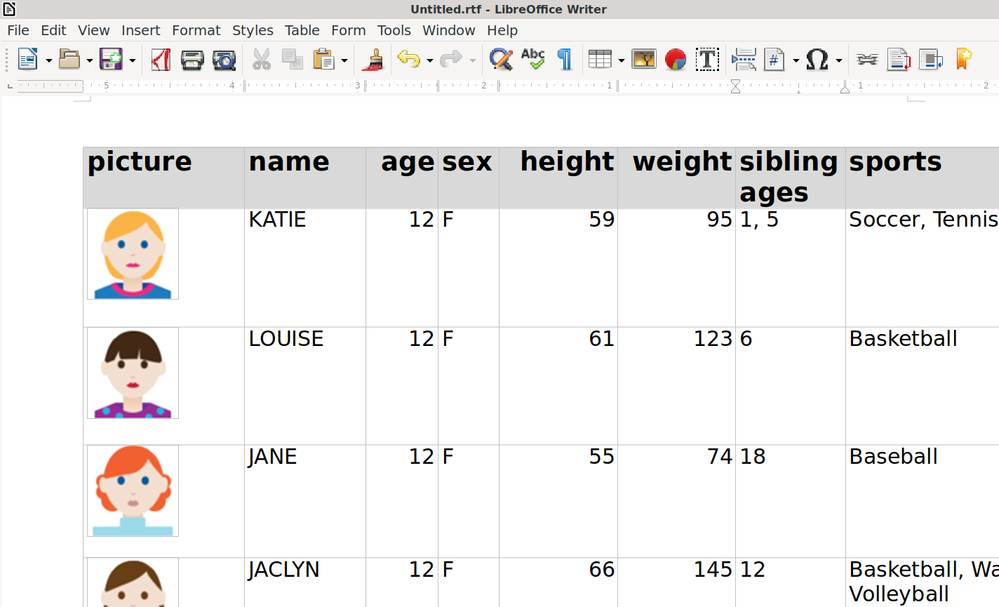Open the Edit menu
This screenshot has height=607, width=999.
click(x=54, y=30)
